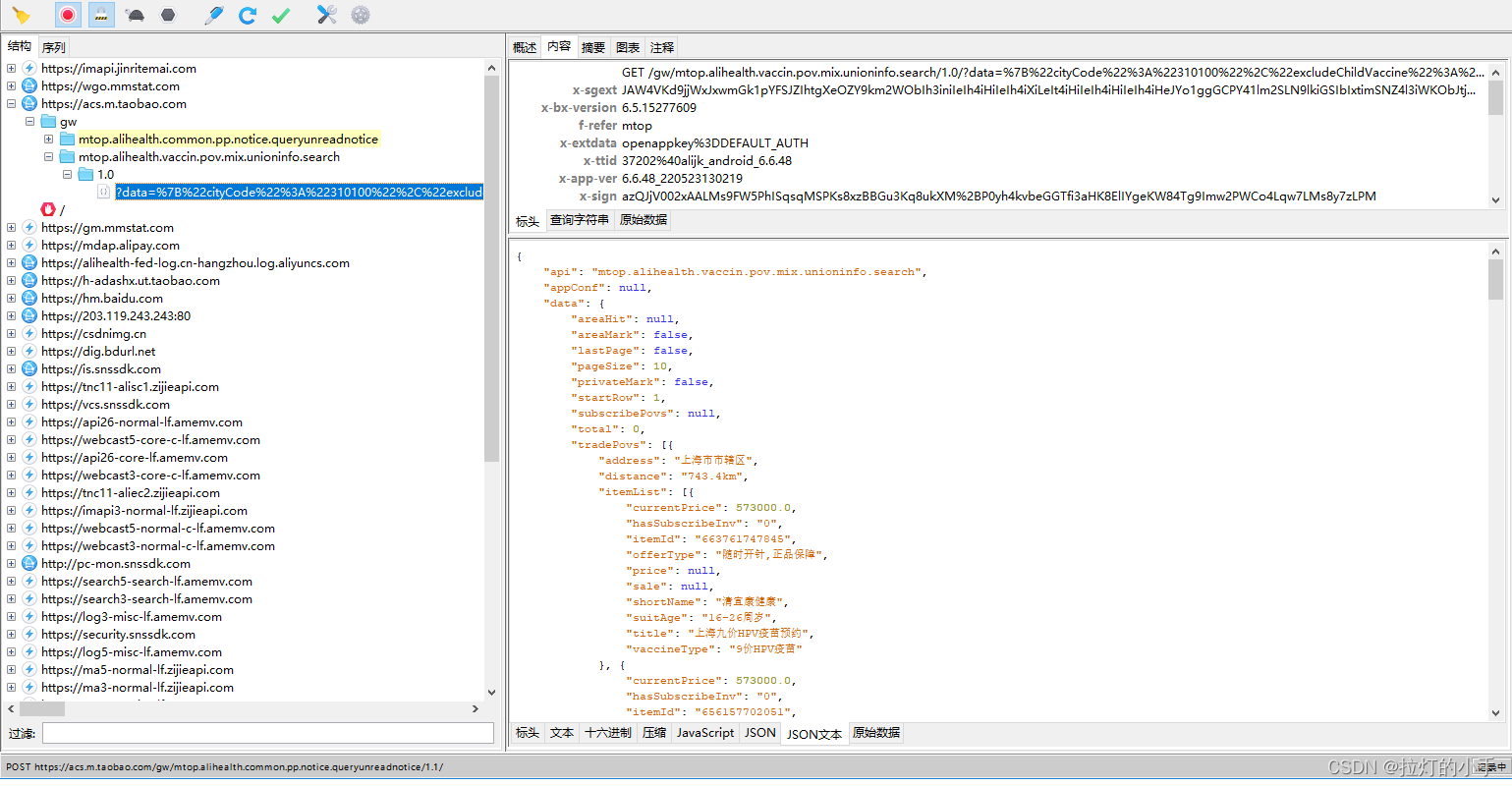
Task: Click the status bar POST URL text
Action: pos(225,767)
